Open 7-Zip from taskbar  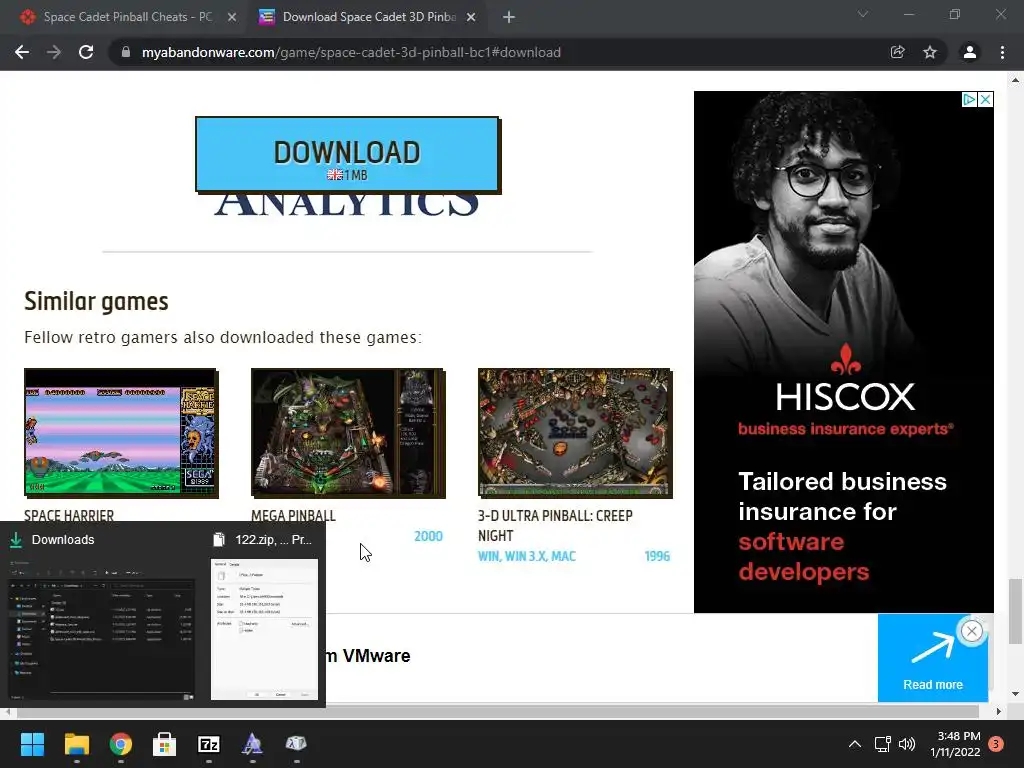[208, 744]
